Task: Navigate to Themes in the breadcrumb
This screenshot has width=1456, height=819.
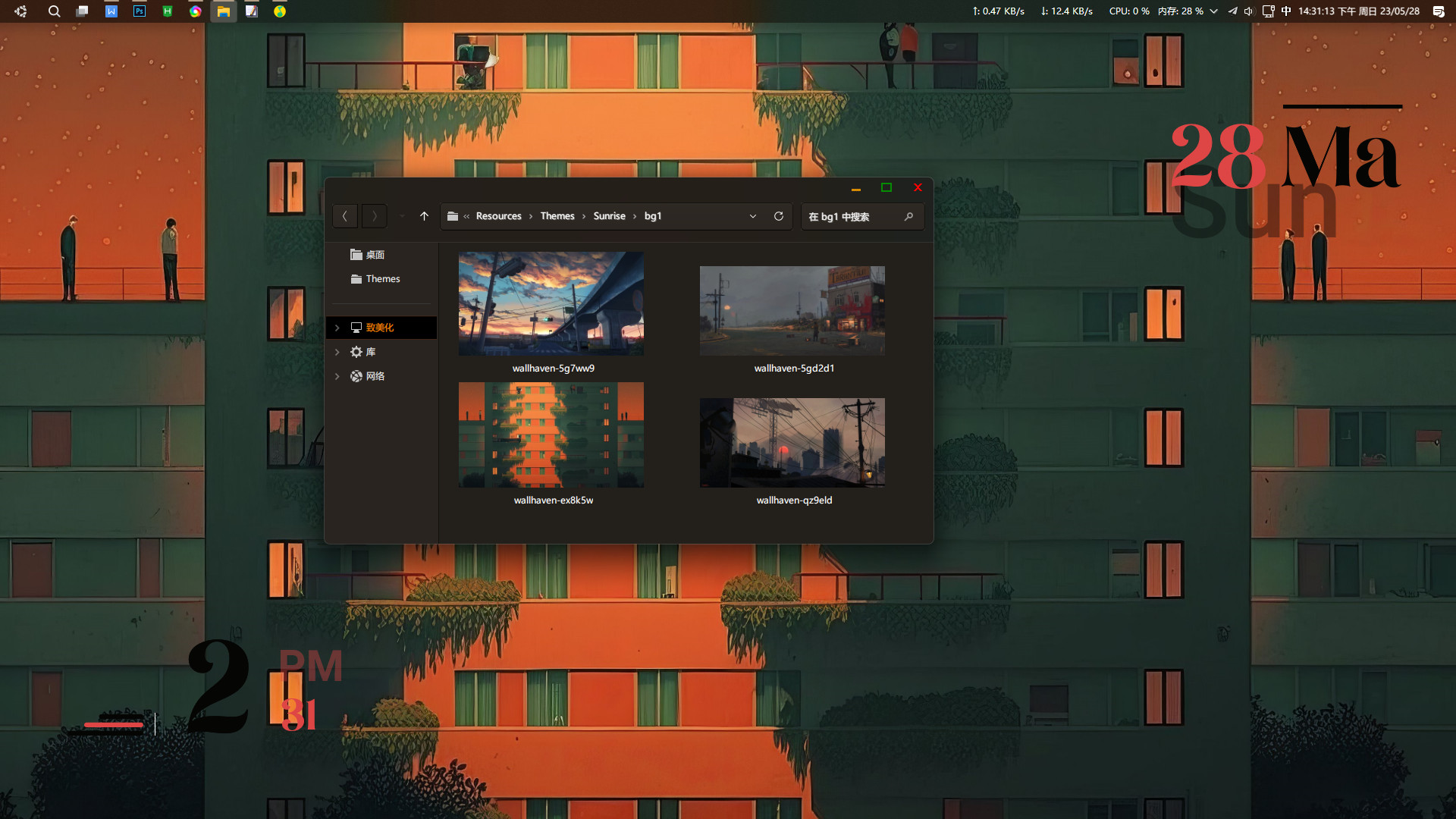Action: (x=557, y=216)
